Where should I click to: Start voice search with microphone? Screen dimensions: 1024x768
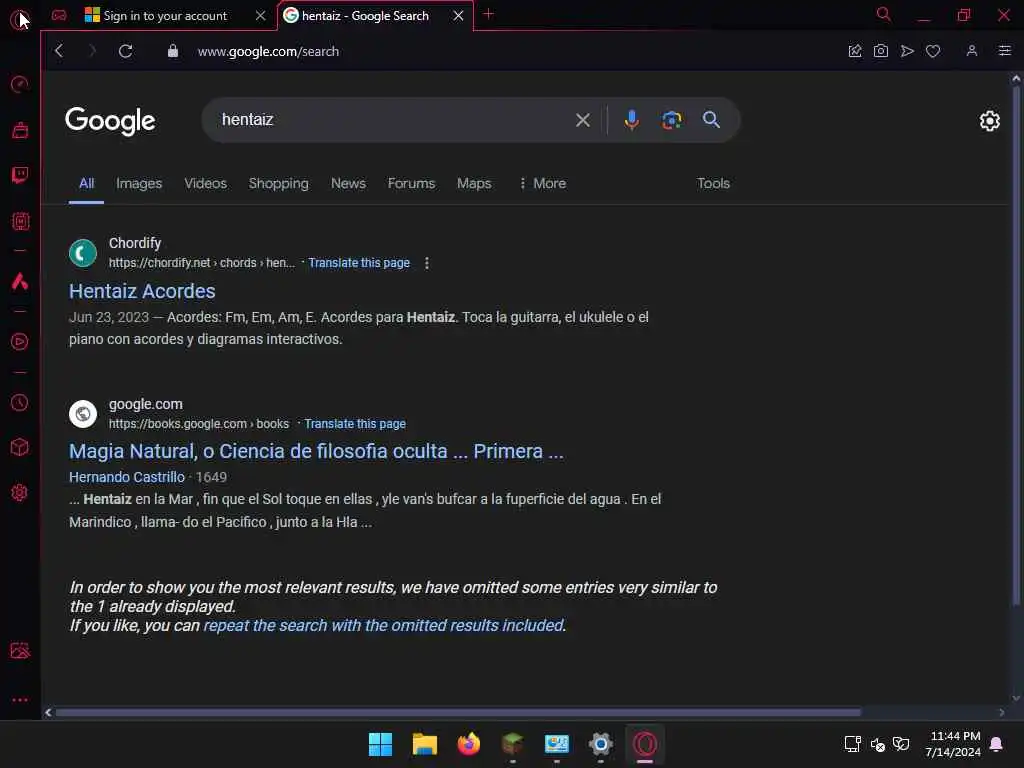632,120
